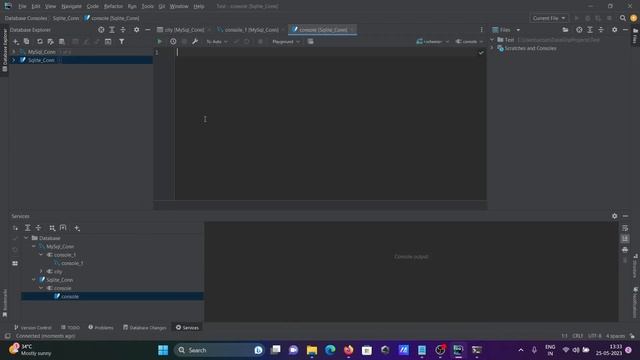Add new data source plus icon

pos(16,42)
